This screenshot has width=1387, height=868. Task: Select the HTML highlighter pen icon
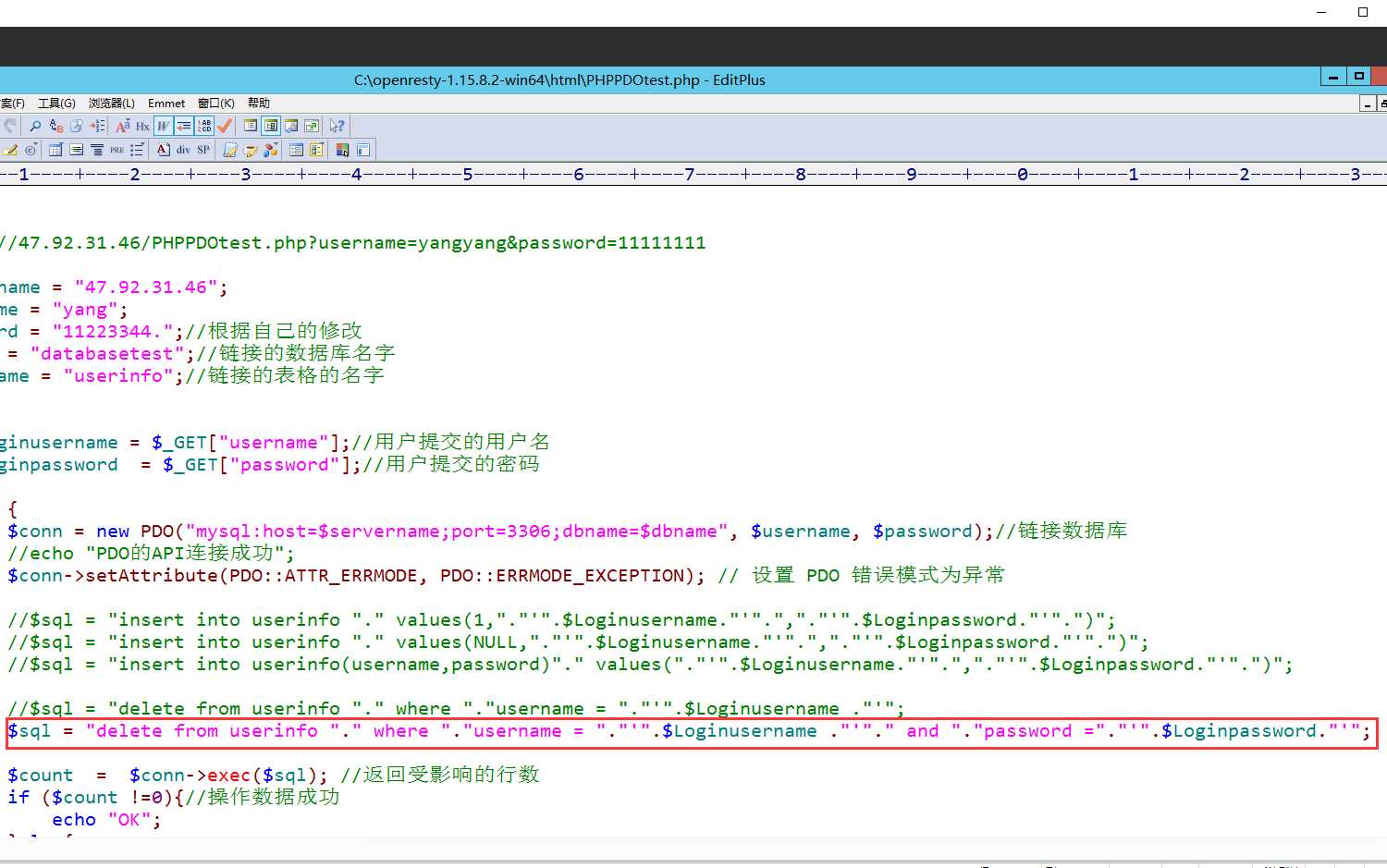[x=10, y=150]
